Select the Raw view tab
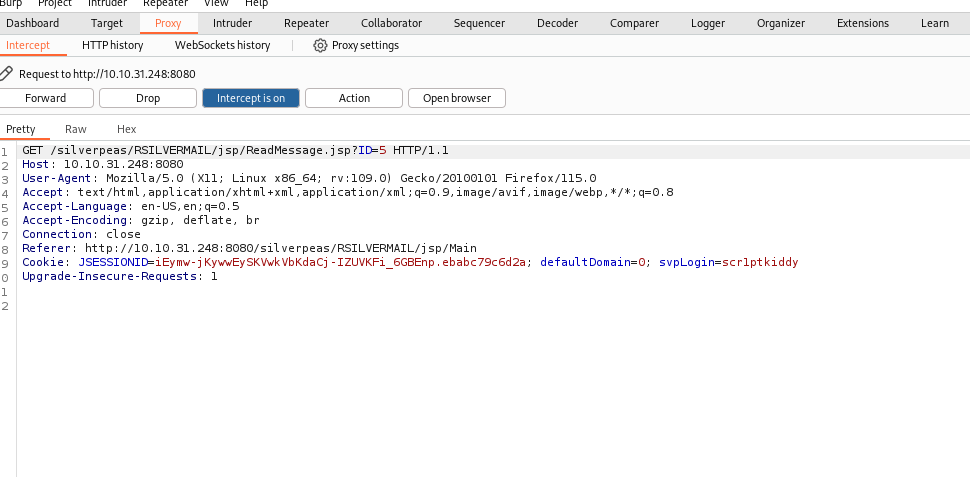Image resolution: width=970 pixels, height=477 pixels. pos(75,129)
